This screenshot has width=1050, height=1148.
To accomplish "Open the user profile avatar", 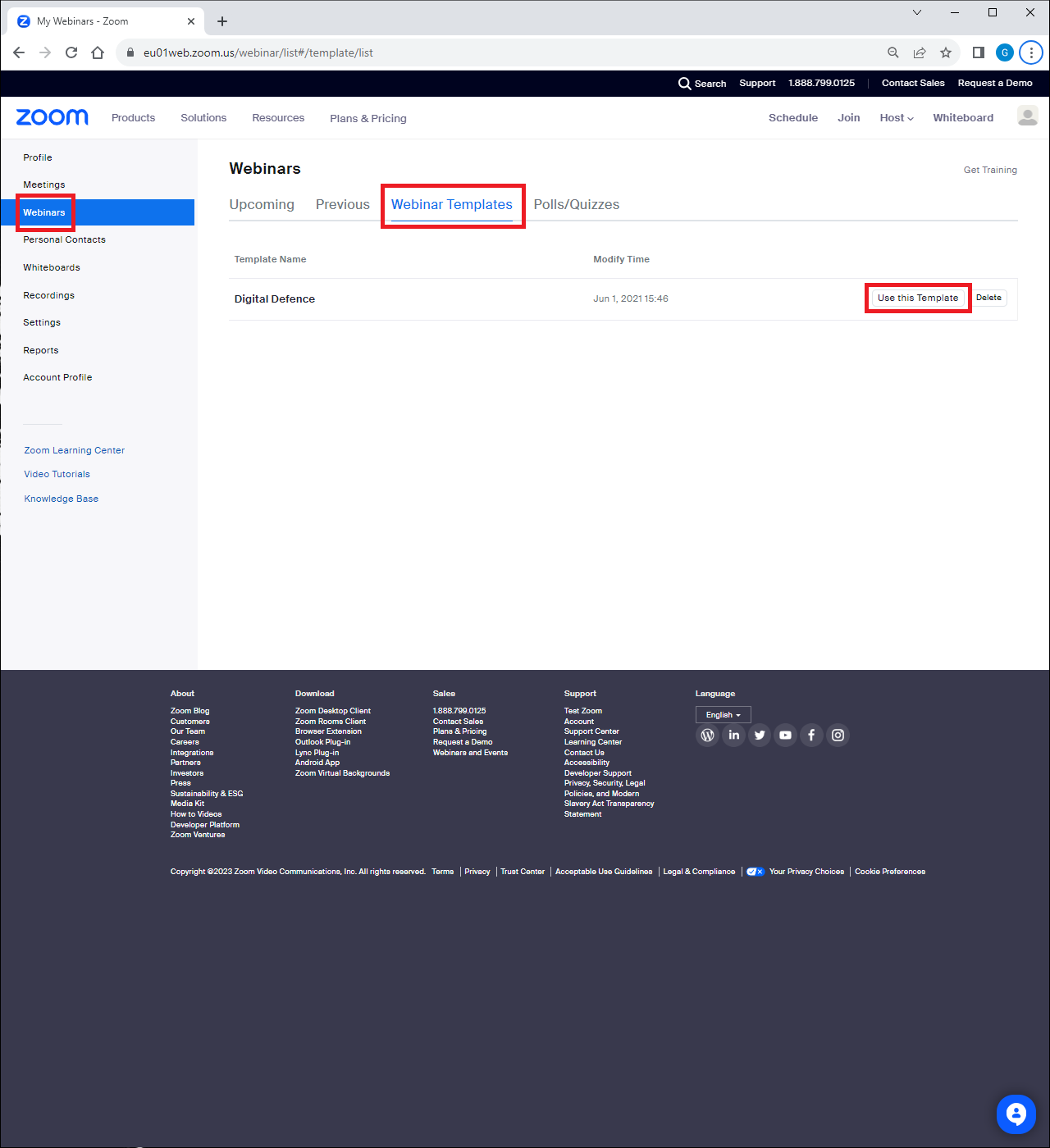I will click(1028, 116).
